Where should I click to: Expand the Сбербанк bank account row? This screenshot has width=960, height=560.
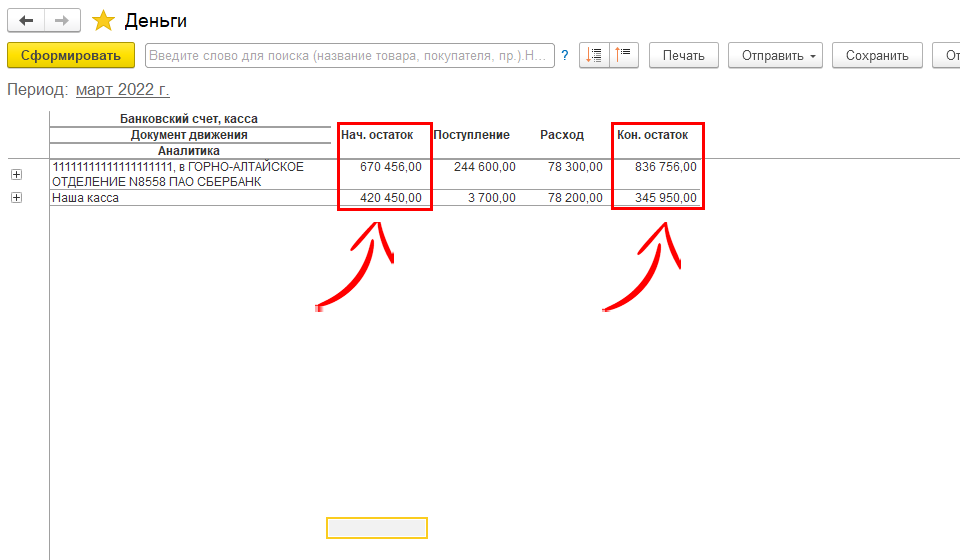(x=16, y=174)
